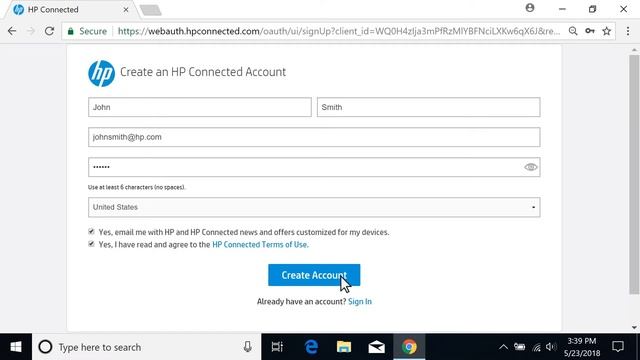Click the Type here to search box
The width and height of the screenshot is (640, 360).
[x=146, y=347]
